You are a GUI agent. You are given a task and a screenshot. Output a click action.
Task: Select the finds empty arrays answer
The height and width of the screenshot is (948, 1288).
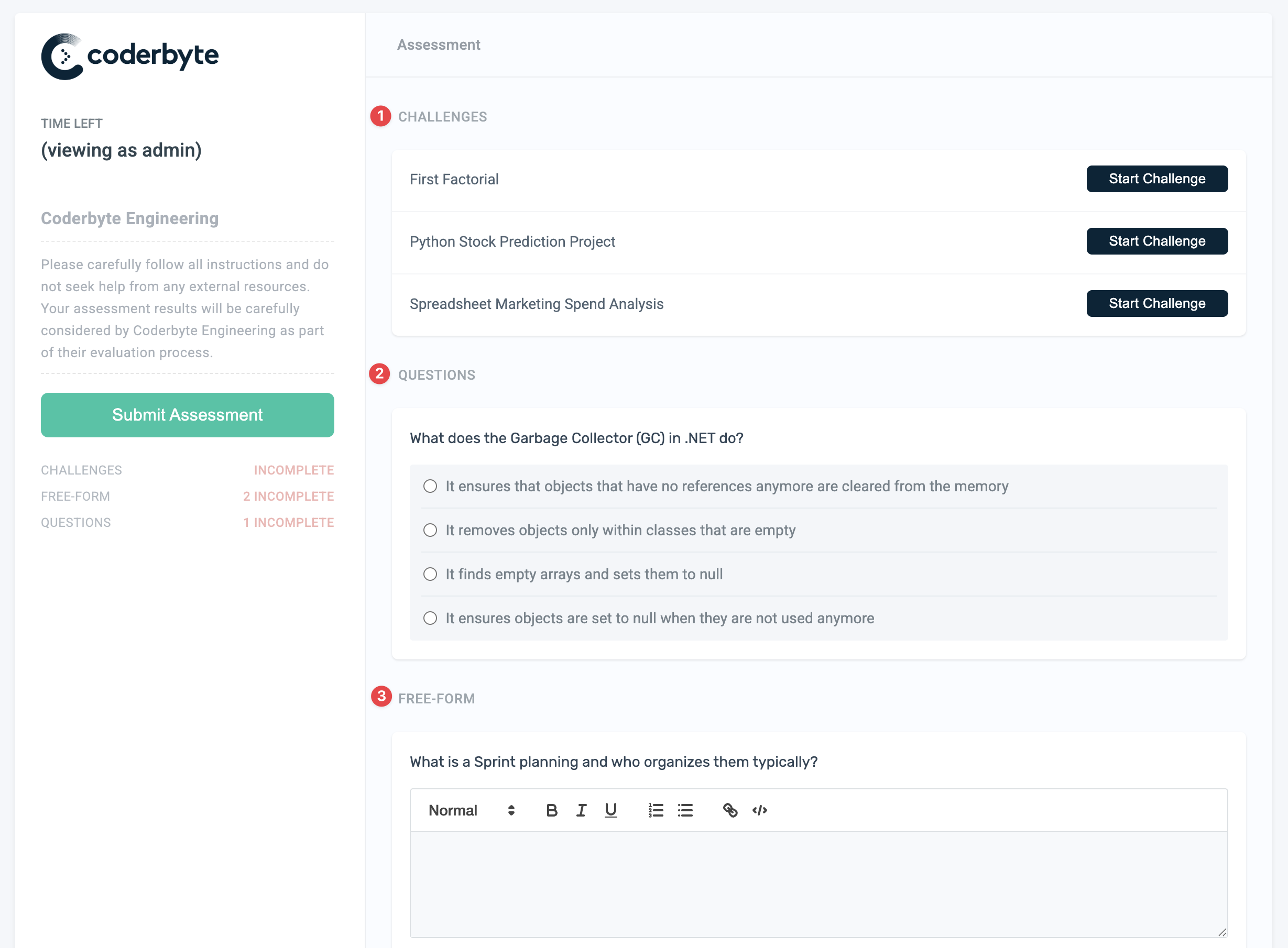coord(431,574)
